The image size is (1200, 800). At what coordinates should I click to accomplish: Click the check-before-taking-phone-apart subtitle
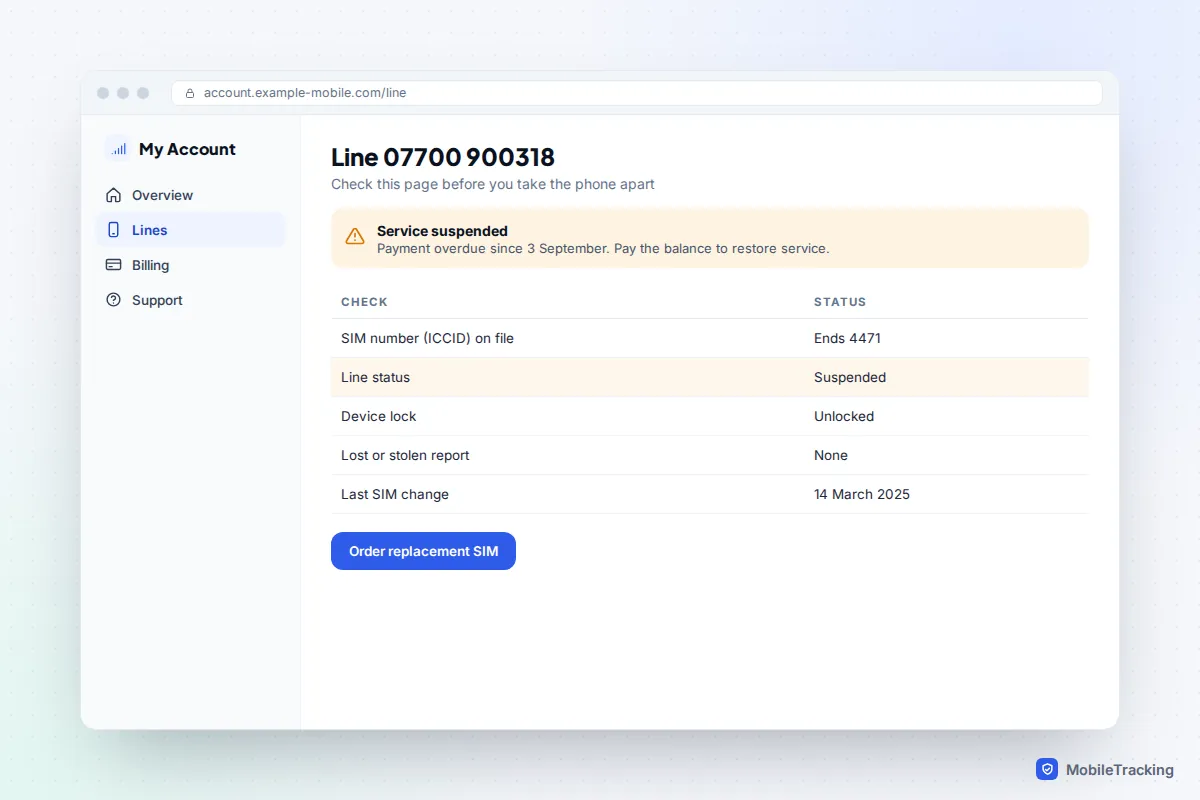click(x=493, y=184)
